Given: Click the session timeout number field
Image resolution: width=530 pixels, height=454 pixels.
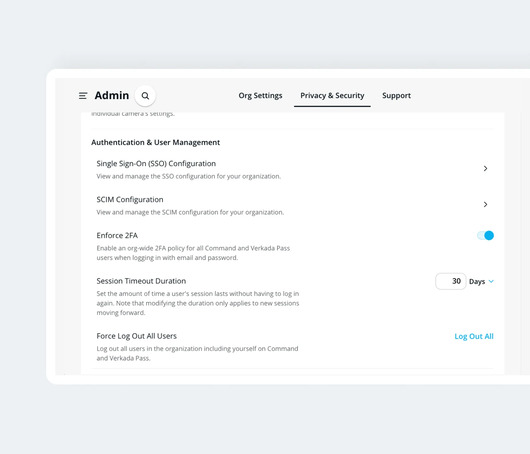Looking at the screenshot, I should tap(451, 281).
